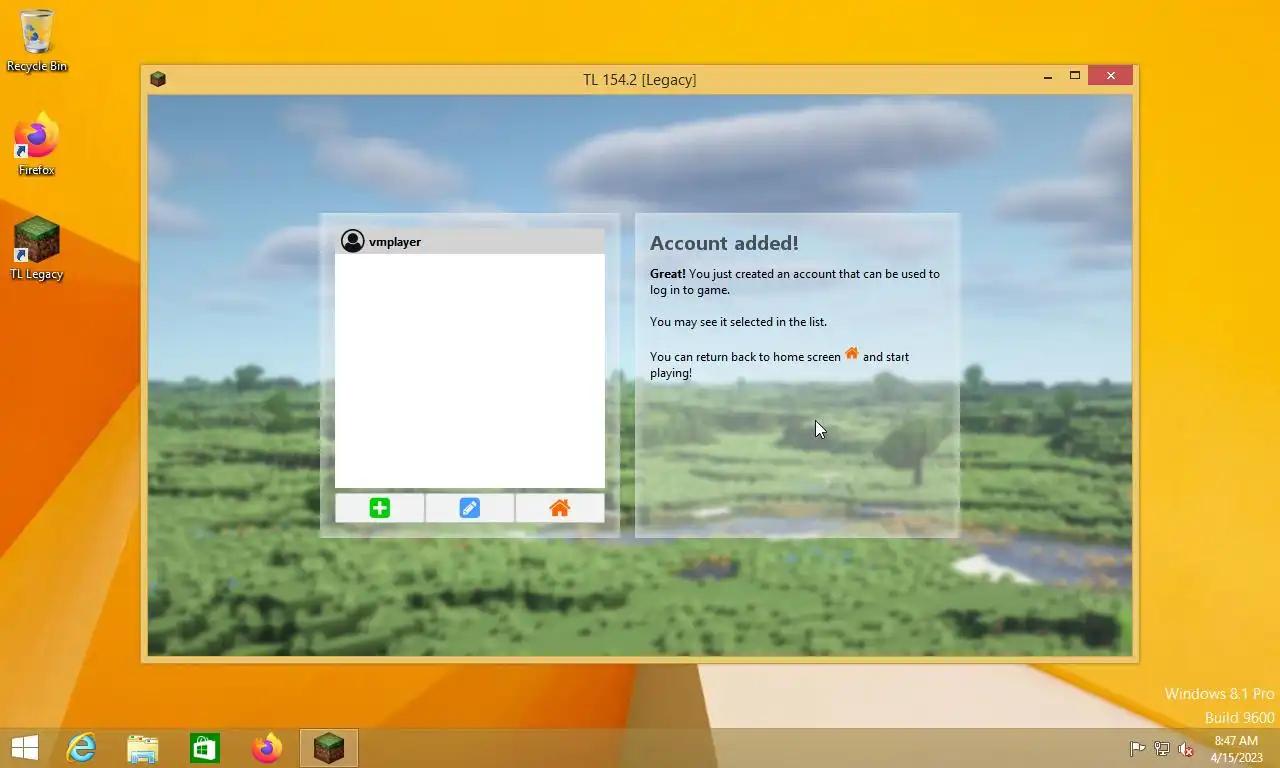This screenshot has width=1280, height=768.
Task: Open Windows Store from taskbar
Action: click(205, 748)
